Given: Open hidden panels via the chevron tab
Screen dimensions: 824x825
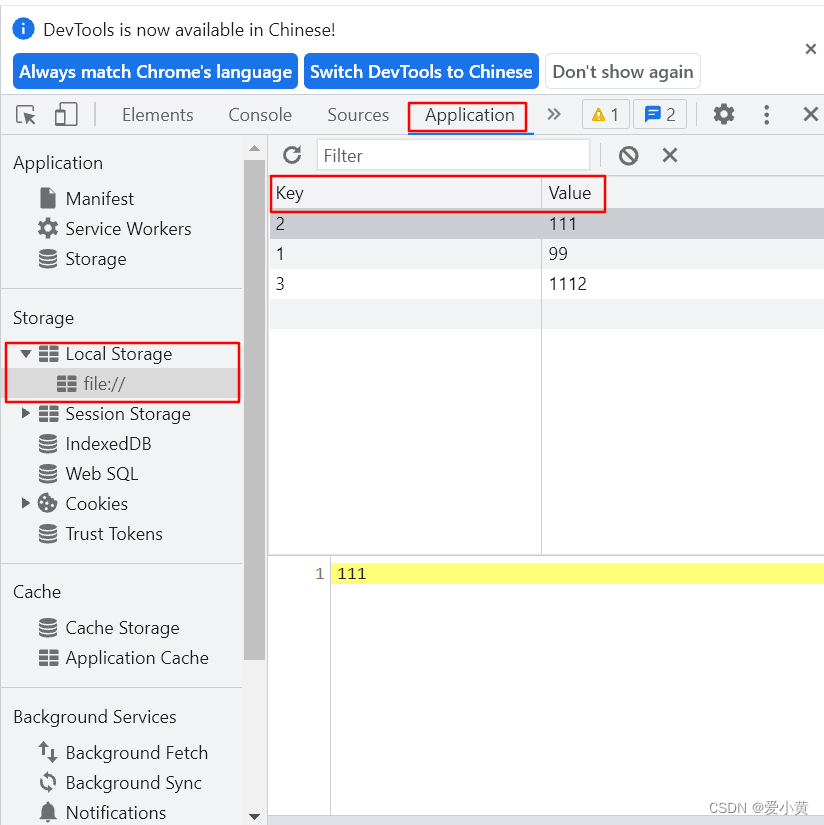Looking at the screenshot, I should tap(554, 114).
